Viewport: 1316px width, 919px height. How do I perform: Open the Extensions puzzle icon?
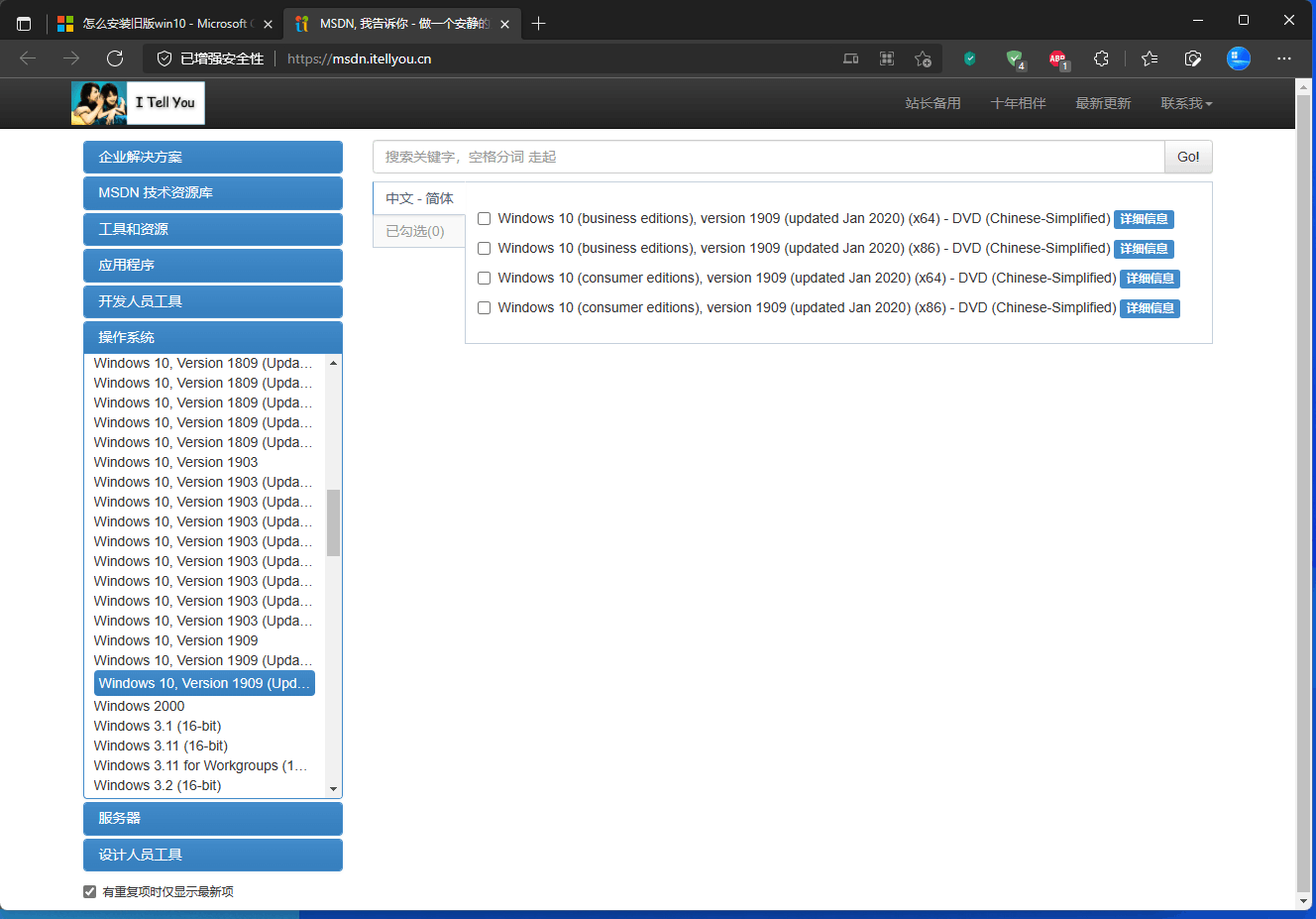(x=1101, y=58)
